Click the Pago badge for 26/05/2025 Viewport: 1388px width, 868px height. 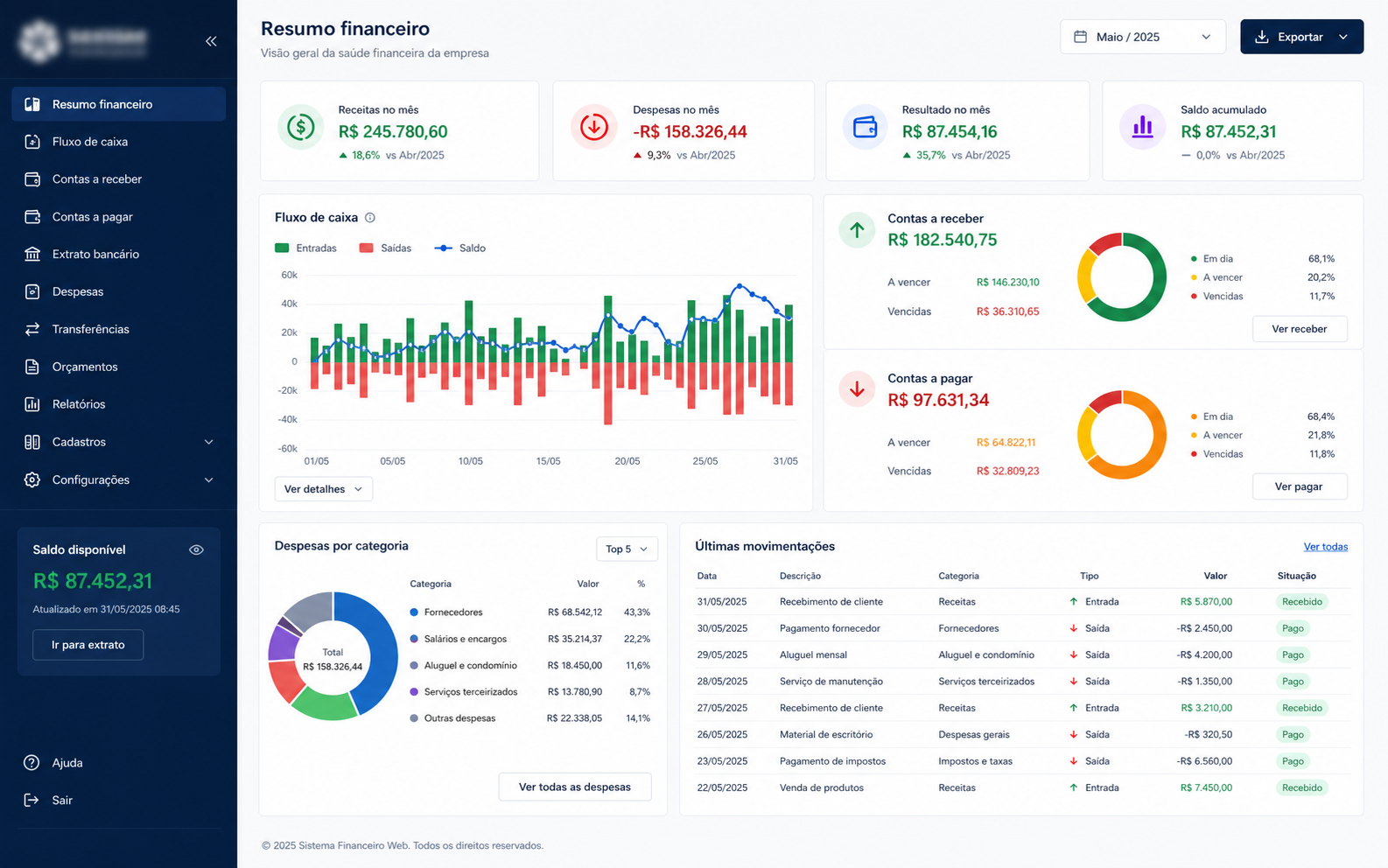tap(1293, 735)
